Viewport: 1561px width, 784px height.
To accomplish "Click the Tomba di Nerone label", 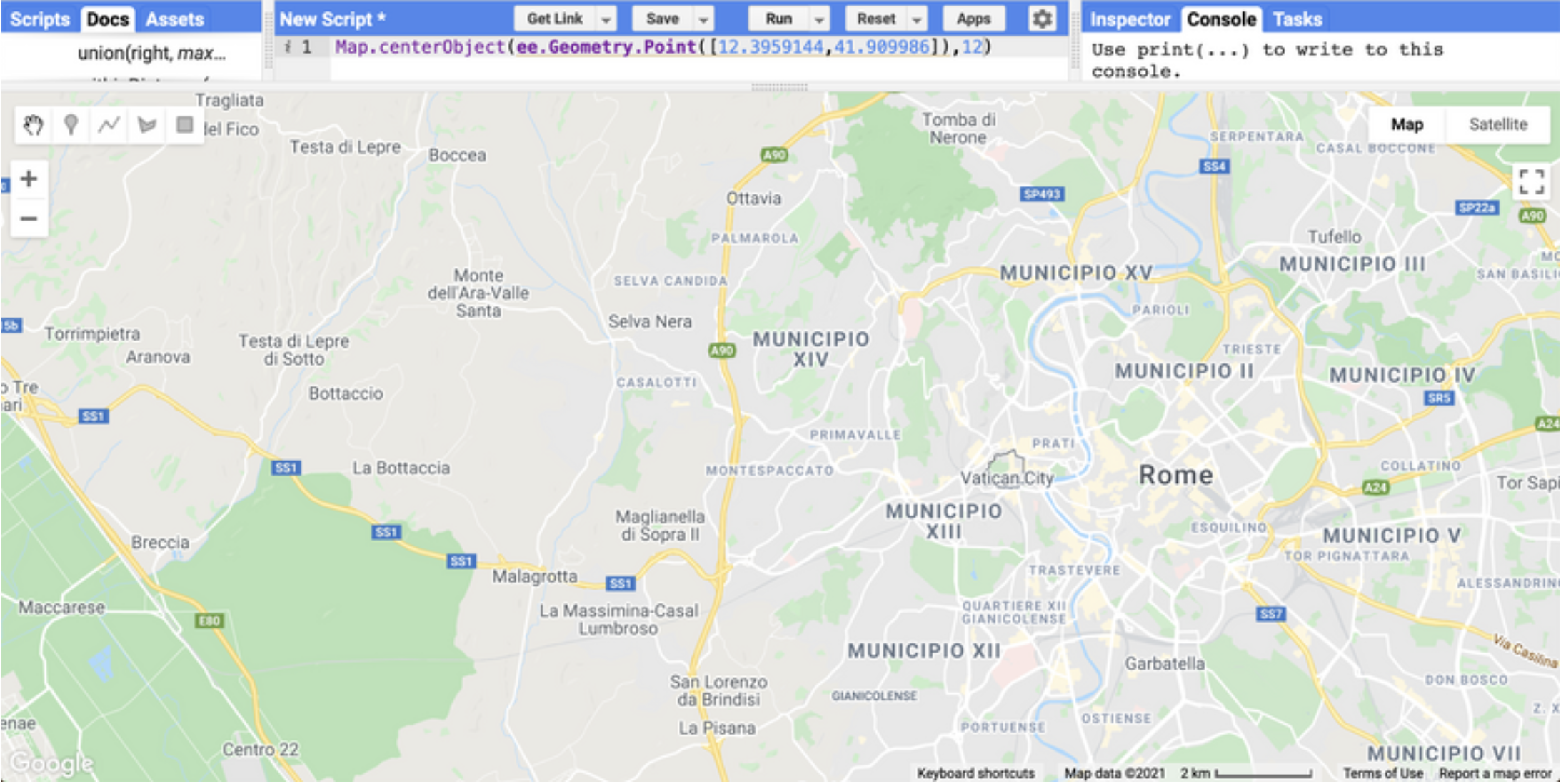I will tap(958, 129).
